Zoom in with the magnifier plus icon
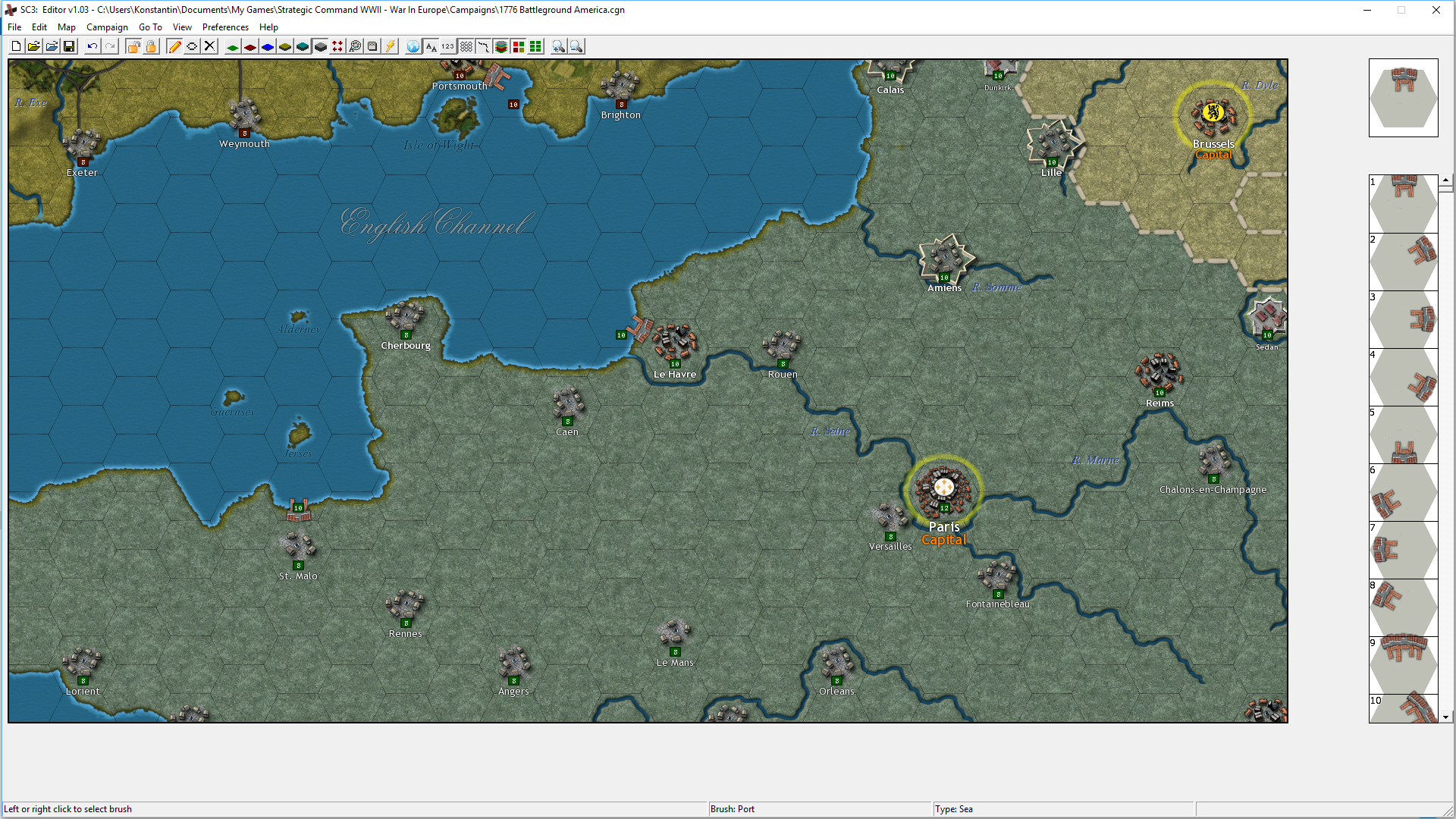Viewport: 1456px width, 819px height. pos(559,47)
